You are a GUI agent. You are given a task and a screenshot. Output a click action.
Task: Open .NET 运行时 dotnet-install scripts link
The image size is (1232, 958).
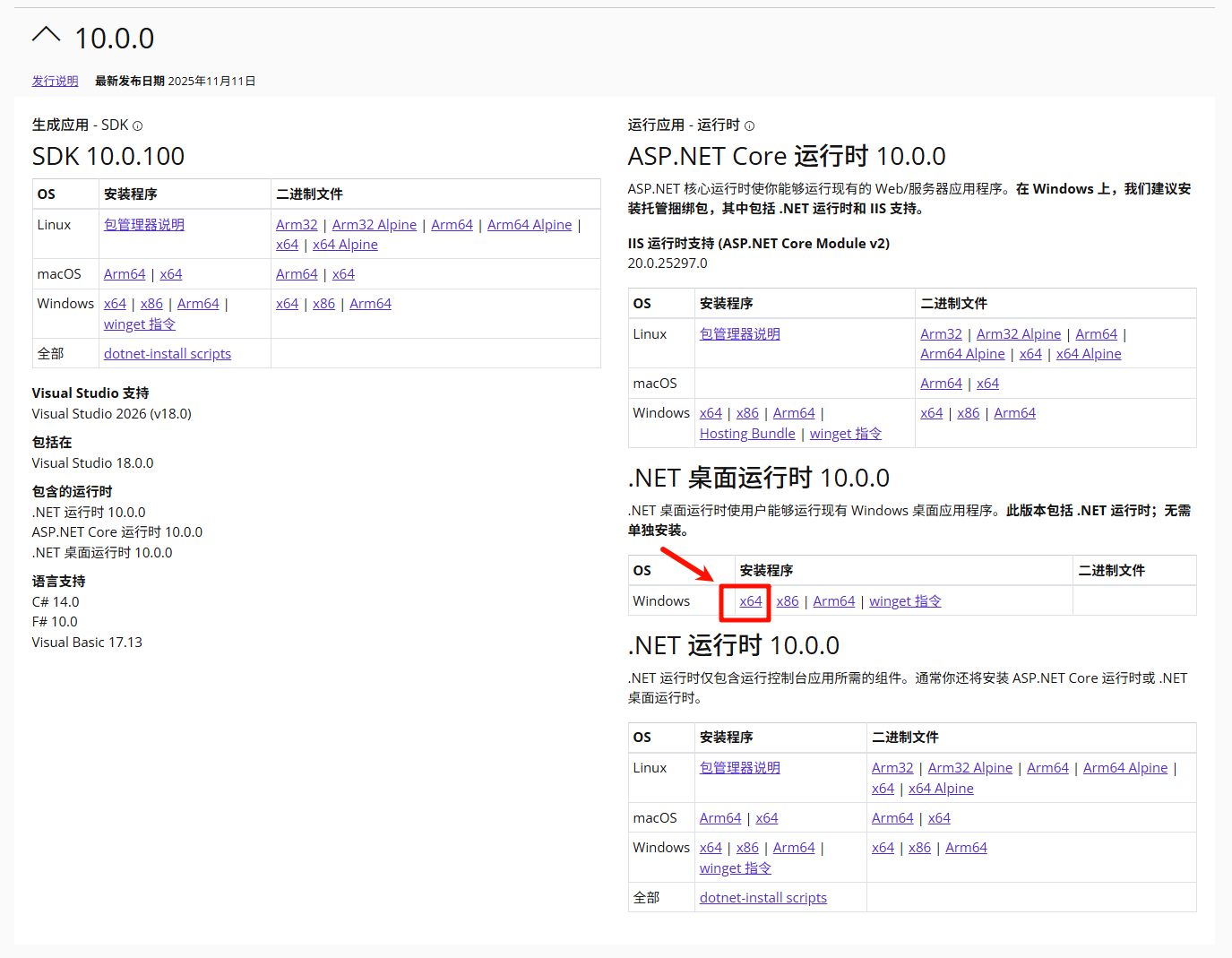tap(762, 898)
